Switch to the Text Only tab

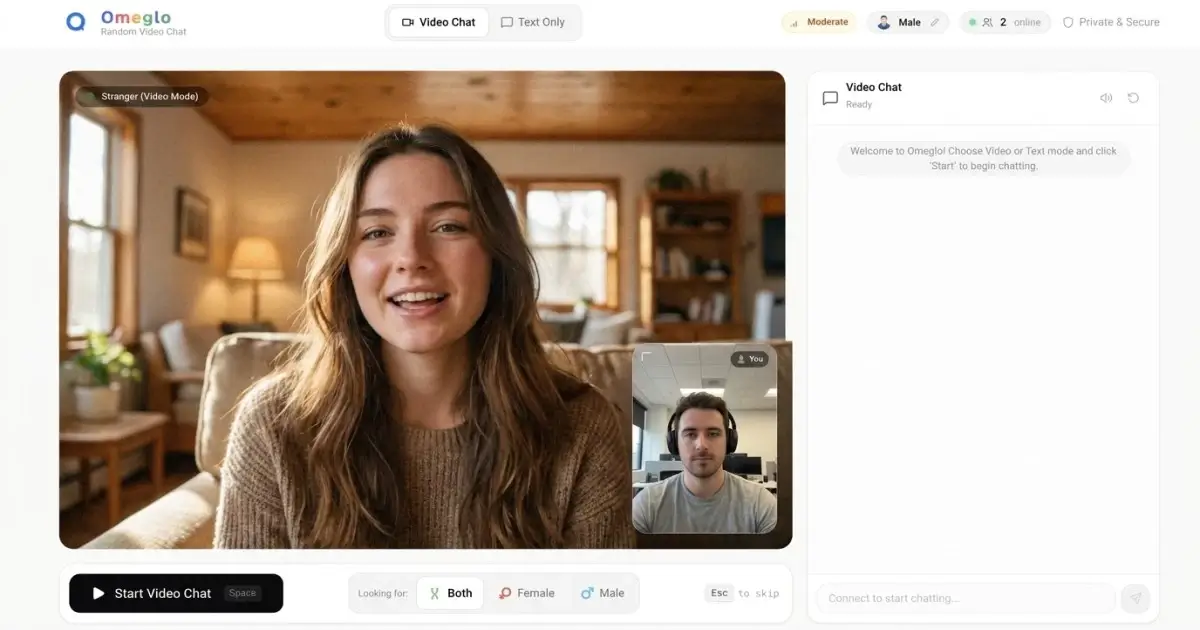click(x=533, y=22)
